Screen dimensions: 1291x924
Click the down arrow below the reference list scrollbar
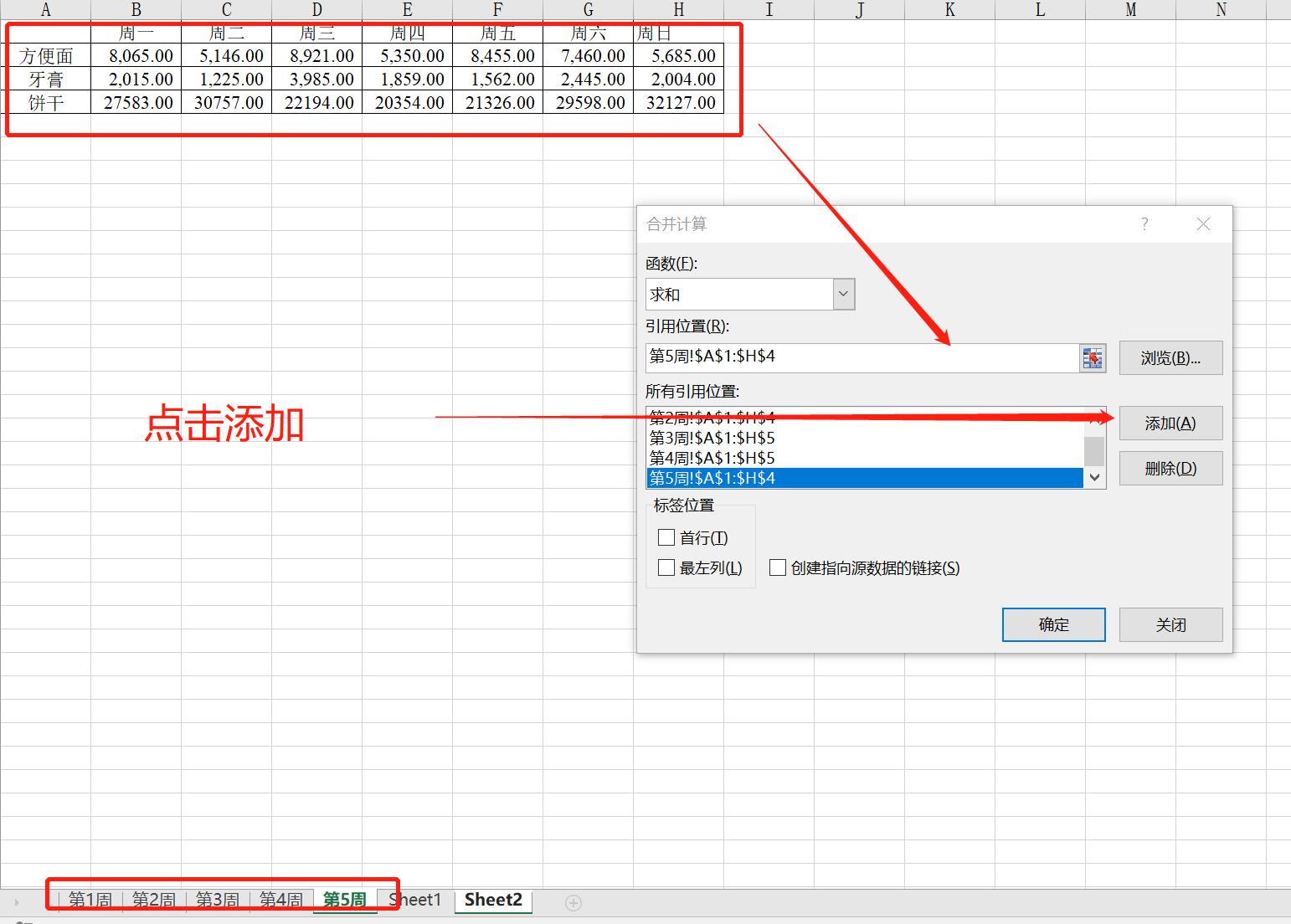pos(1095,477)
